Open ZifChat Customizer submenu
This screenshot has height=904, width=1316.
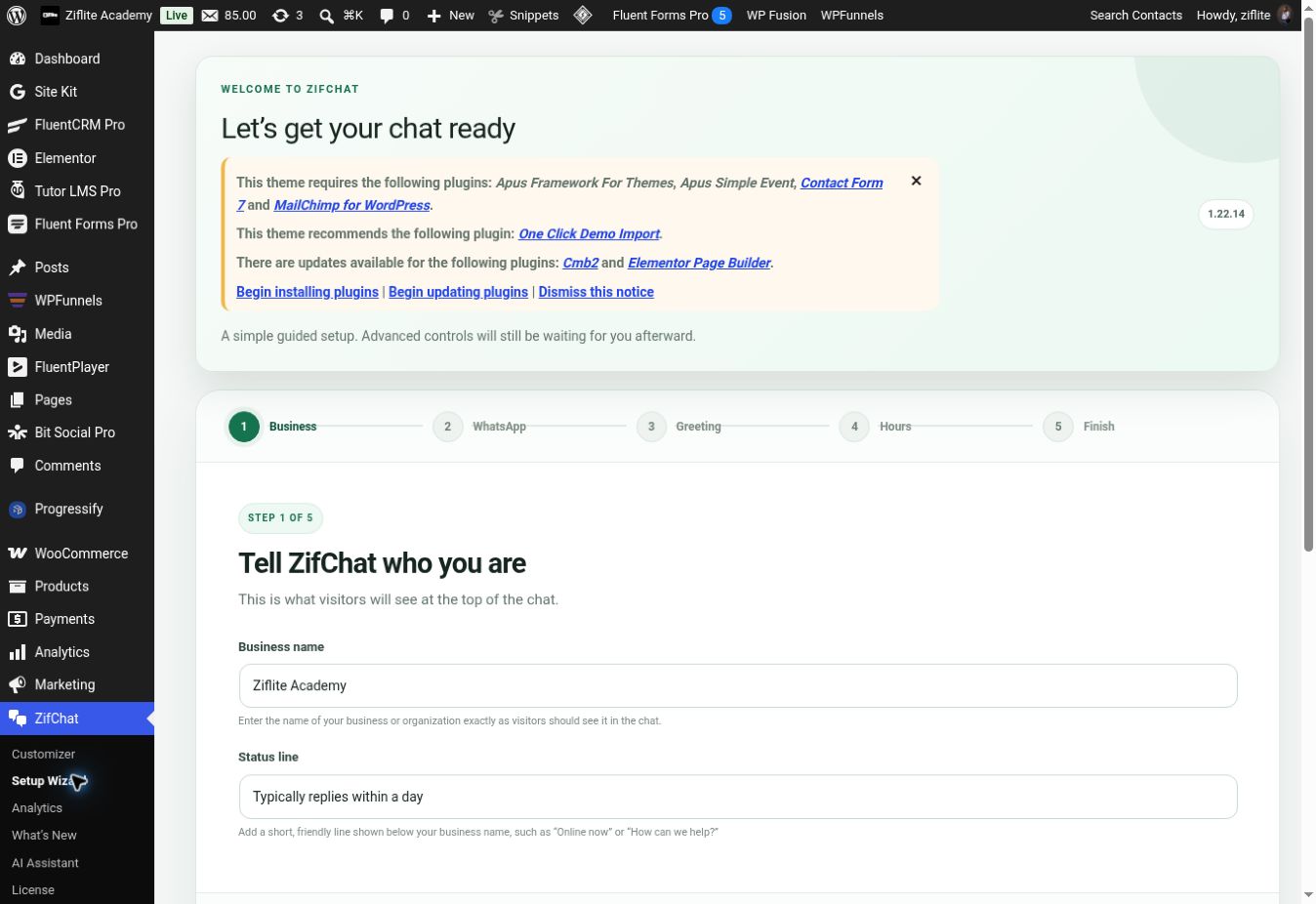(43, 754)
